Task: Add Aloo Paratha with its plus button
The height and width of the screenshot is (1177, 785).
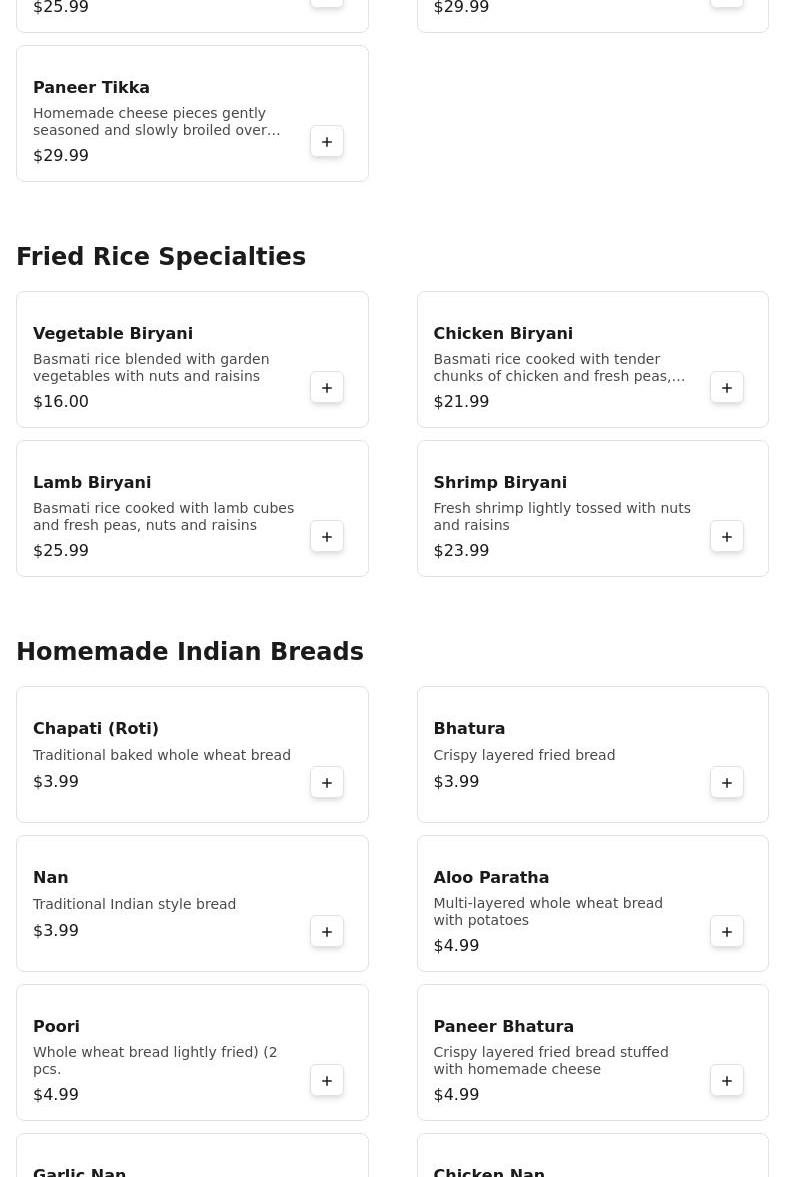Action: coord(727,932)
